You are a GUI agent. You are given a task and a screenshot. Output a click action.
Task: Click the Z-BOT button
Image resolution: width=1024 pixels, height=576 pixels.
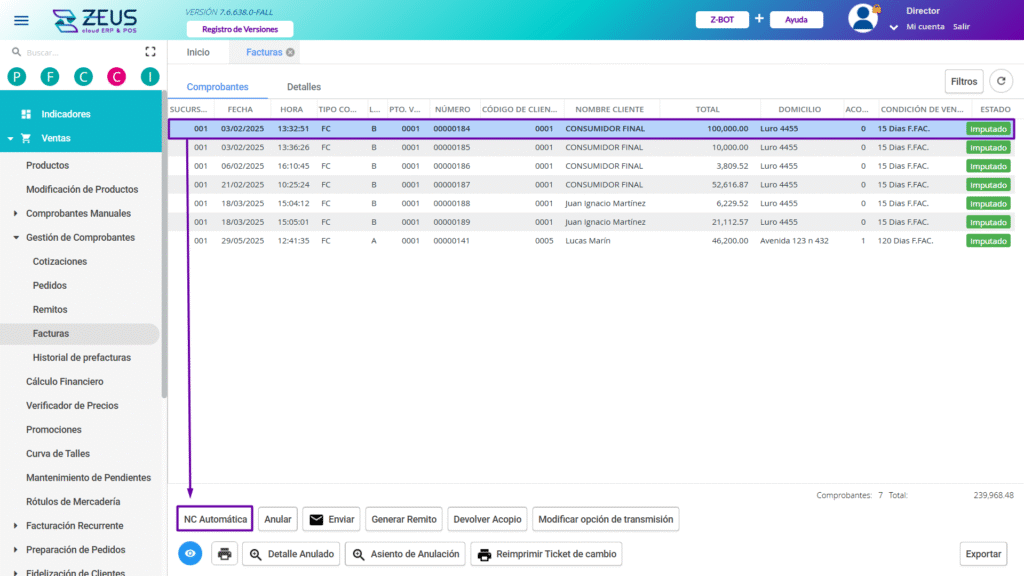[x=722, y=20]
